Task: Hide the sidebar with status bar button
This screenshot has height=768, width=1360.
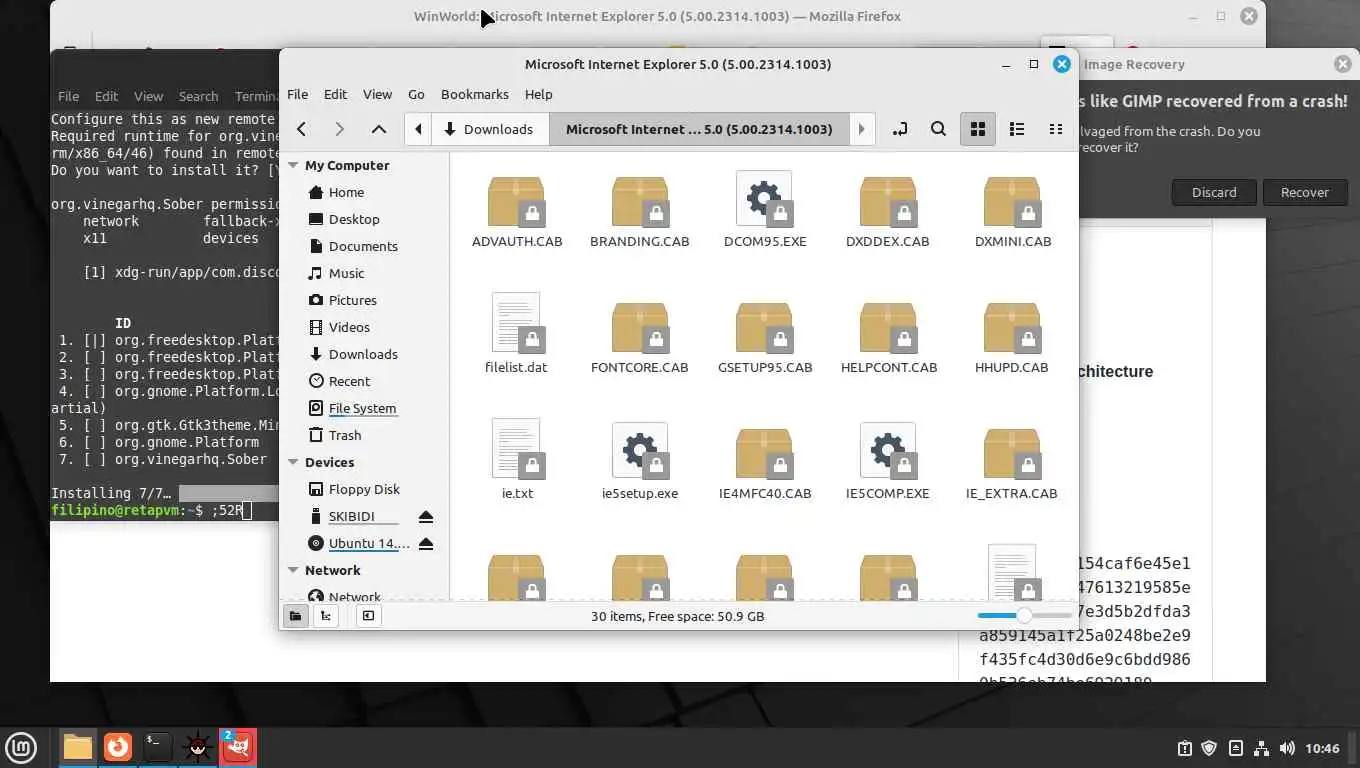Action: 368,616
